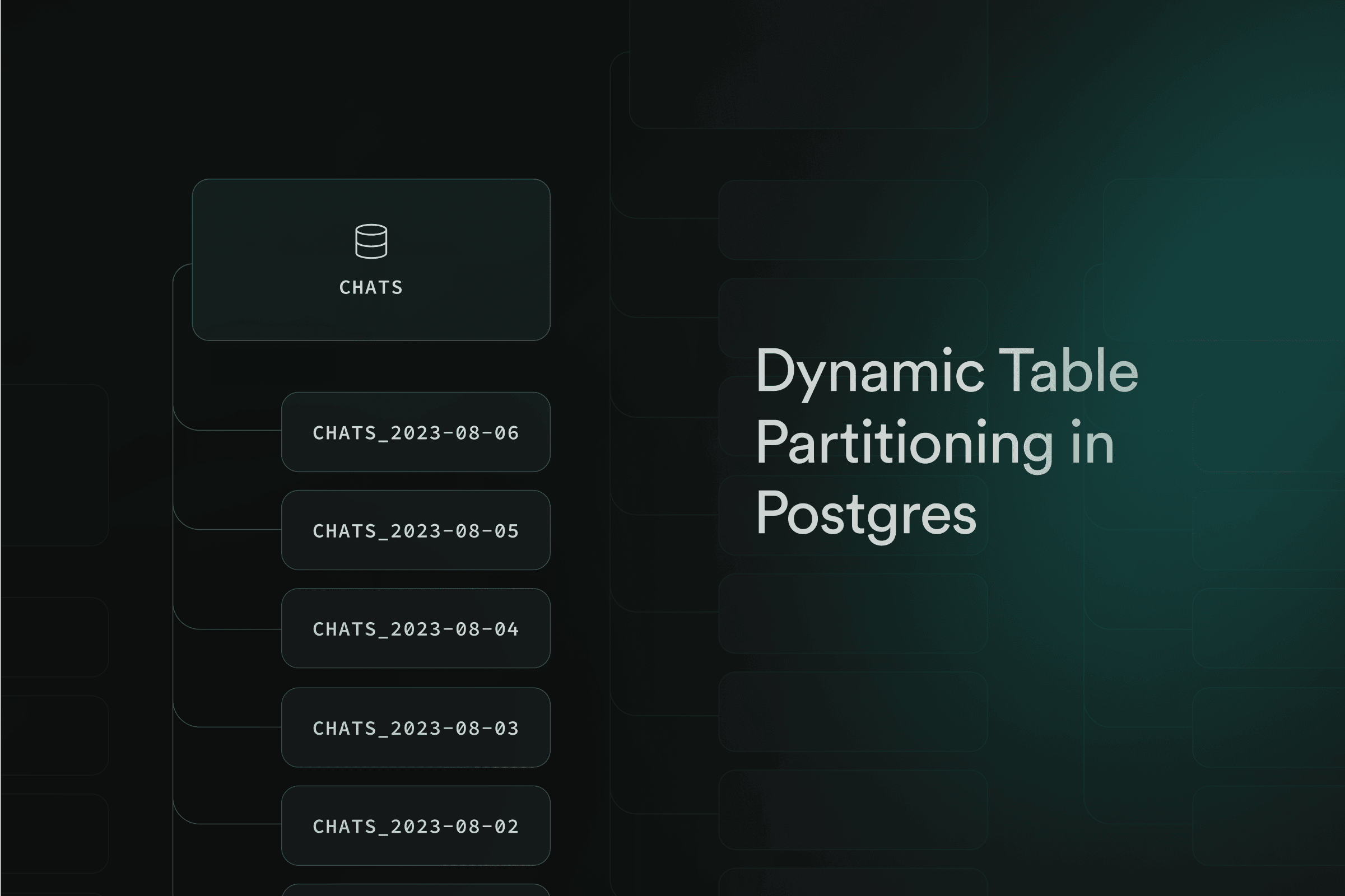Screen dimensions: 1345x896
Task: Select the CHATS_2023-08-03 partition box
Action: tap(416, 727)
